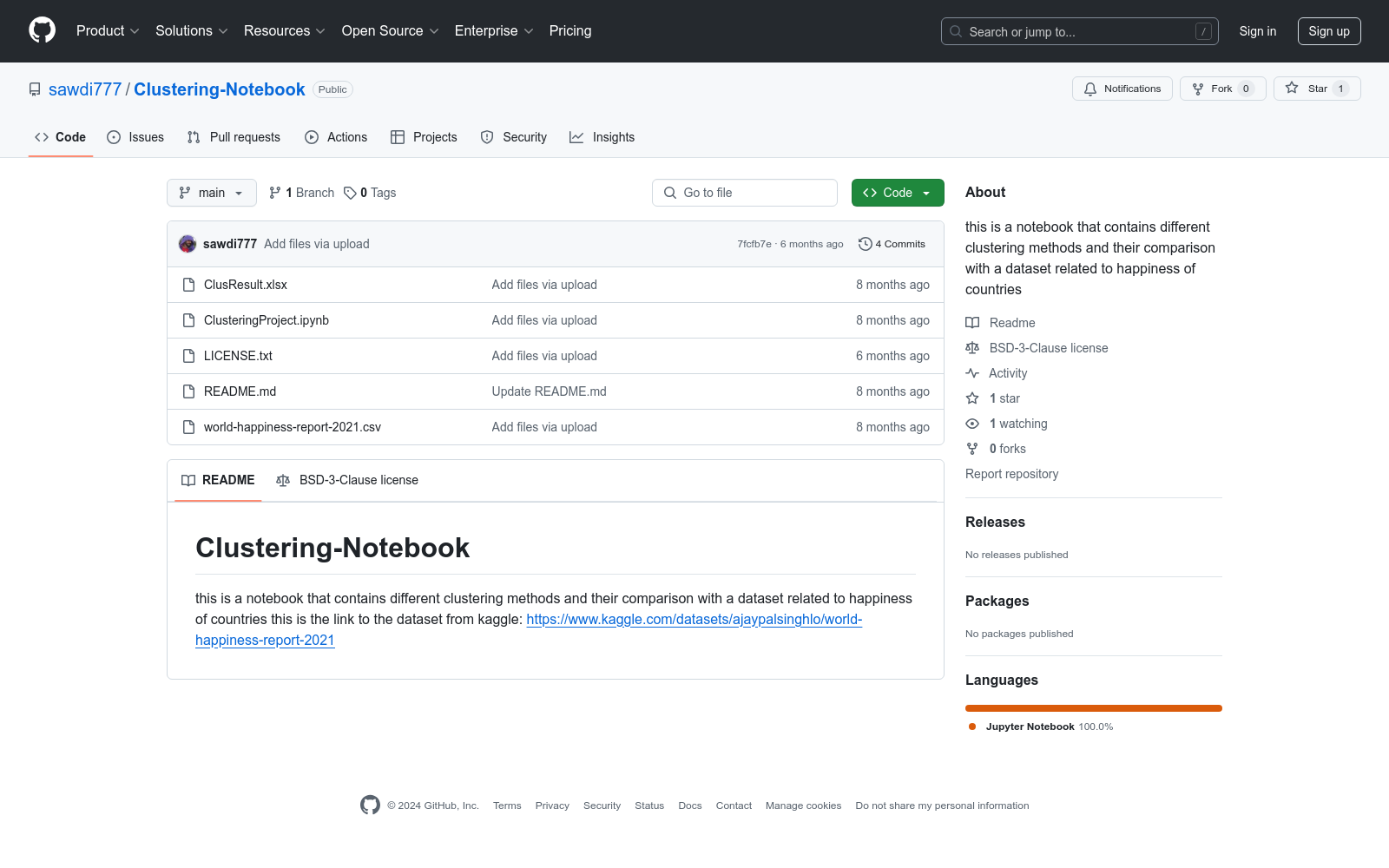Click the file icon beside LICENSE.txt

tap(188, 356)
